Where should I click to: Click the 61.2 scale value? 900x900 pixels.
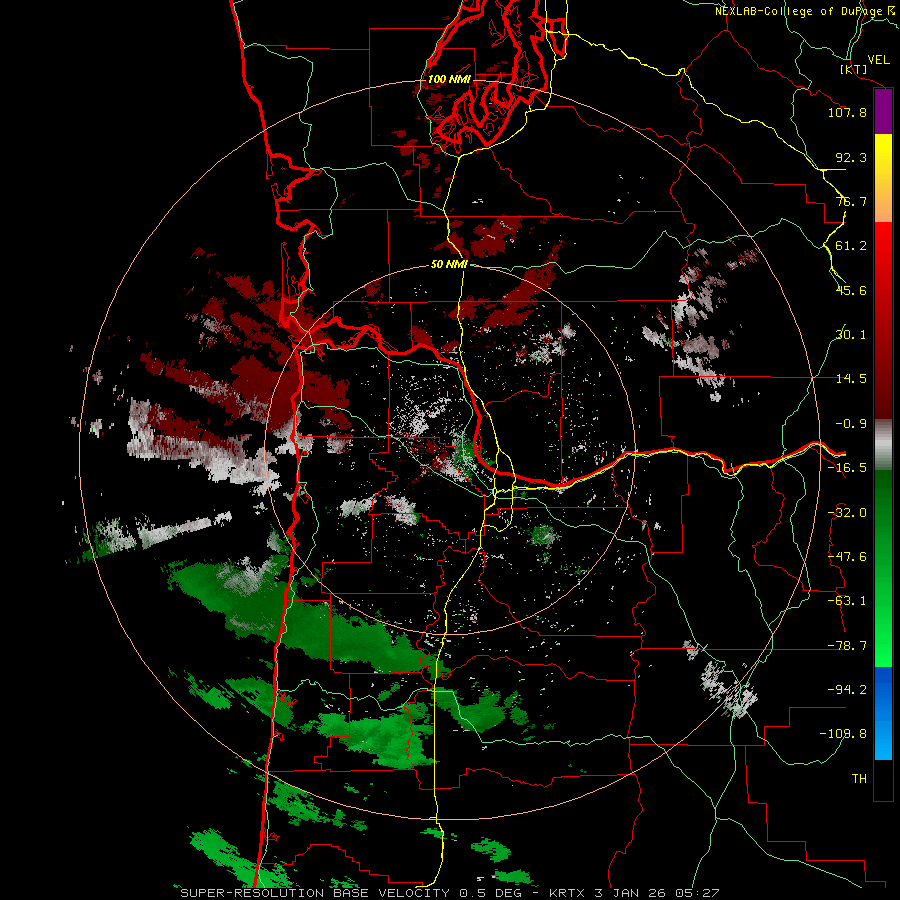851,246
